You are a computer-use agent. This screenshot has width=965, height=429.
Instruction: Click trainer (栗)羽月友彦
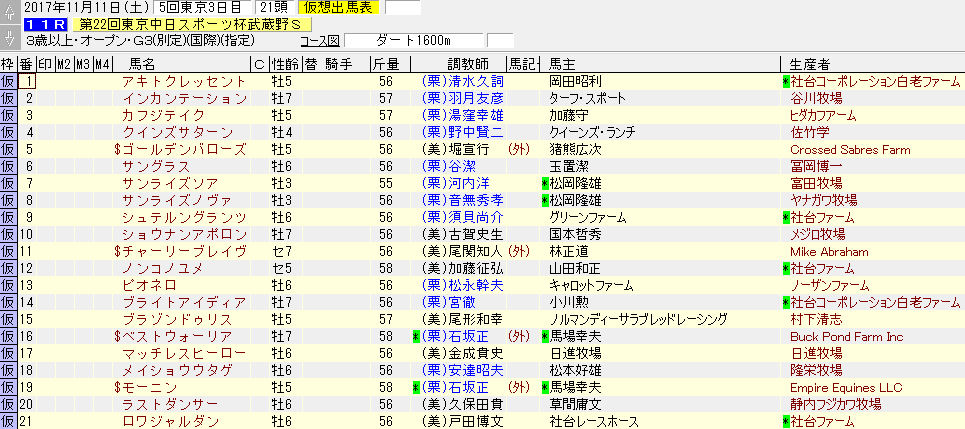pos(463,98)
